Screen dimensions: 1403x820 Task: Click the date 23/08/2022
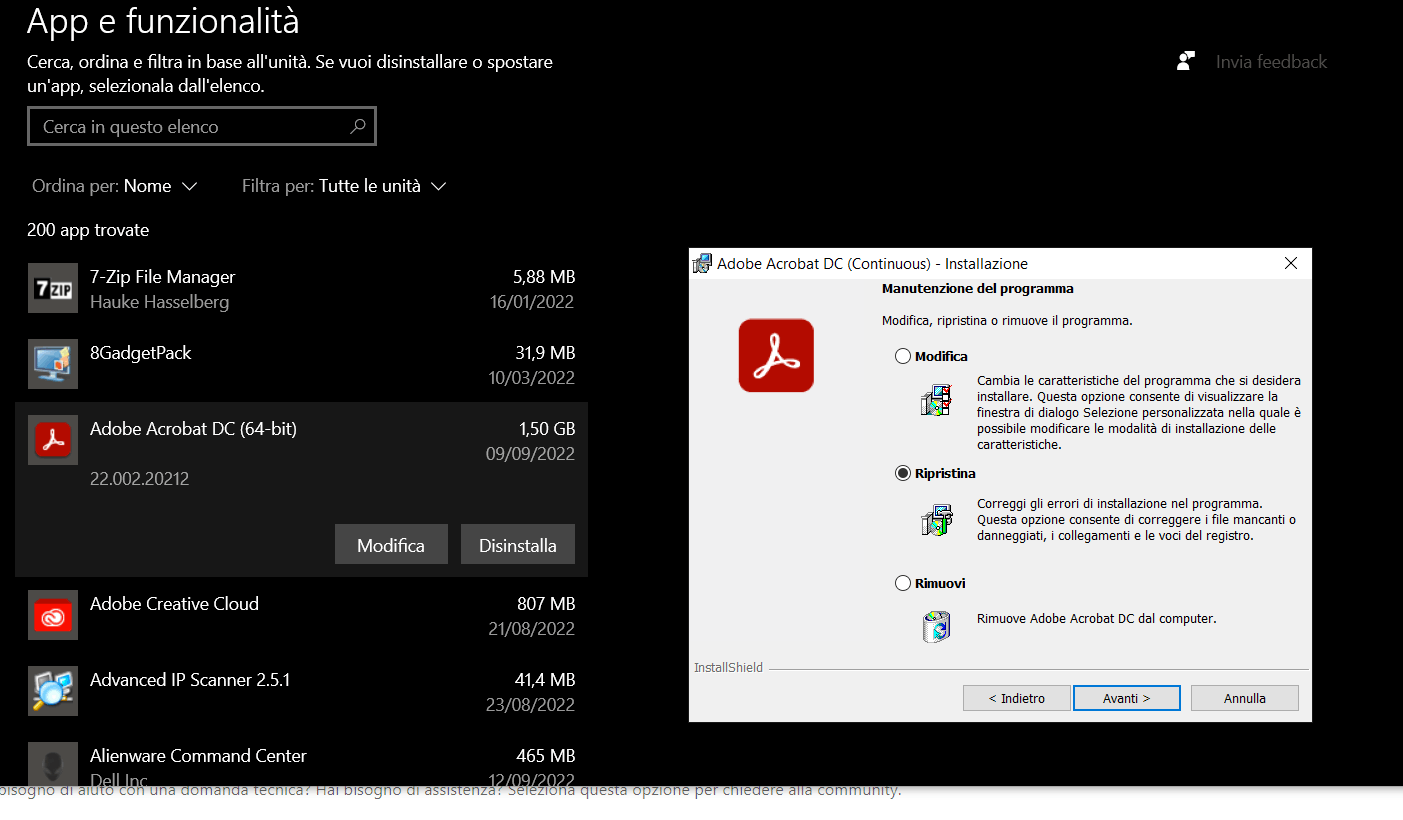pyautogui.click(x=530, y=705)
